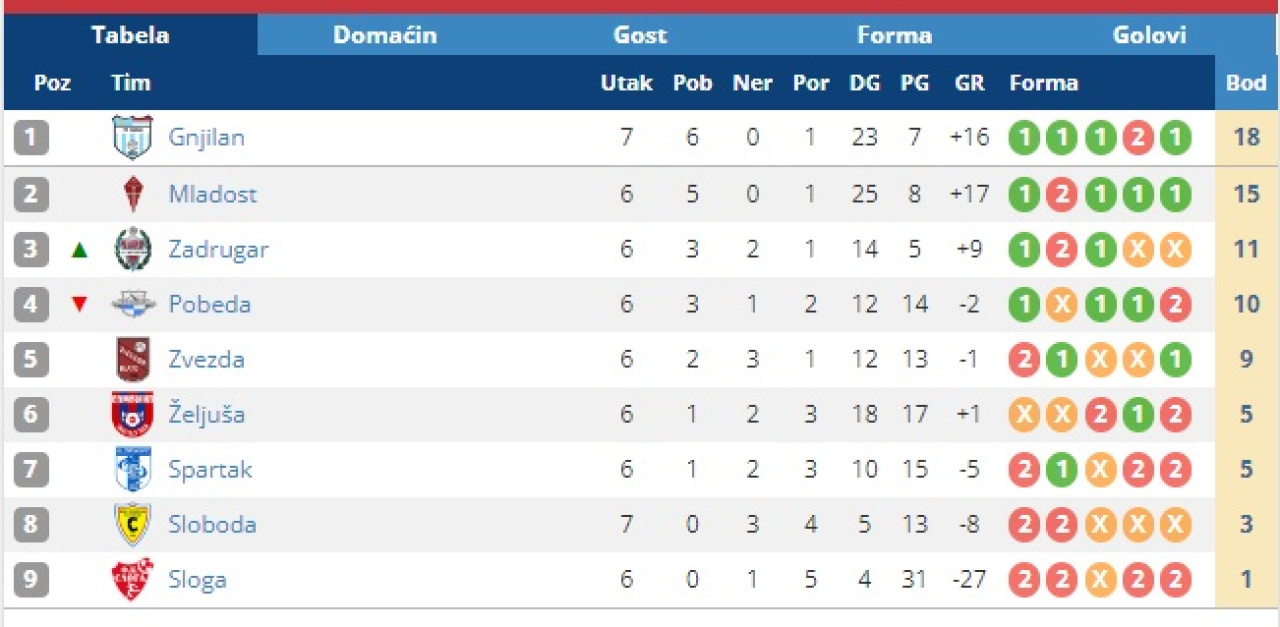Select the Forma tab
Screen dimensions: 1280x627
click(x=894, y=36)
